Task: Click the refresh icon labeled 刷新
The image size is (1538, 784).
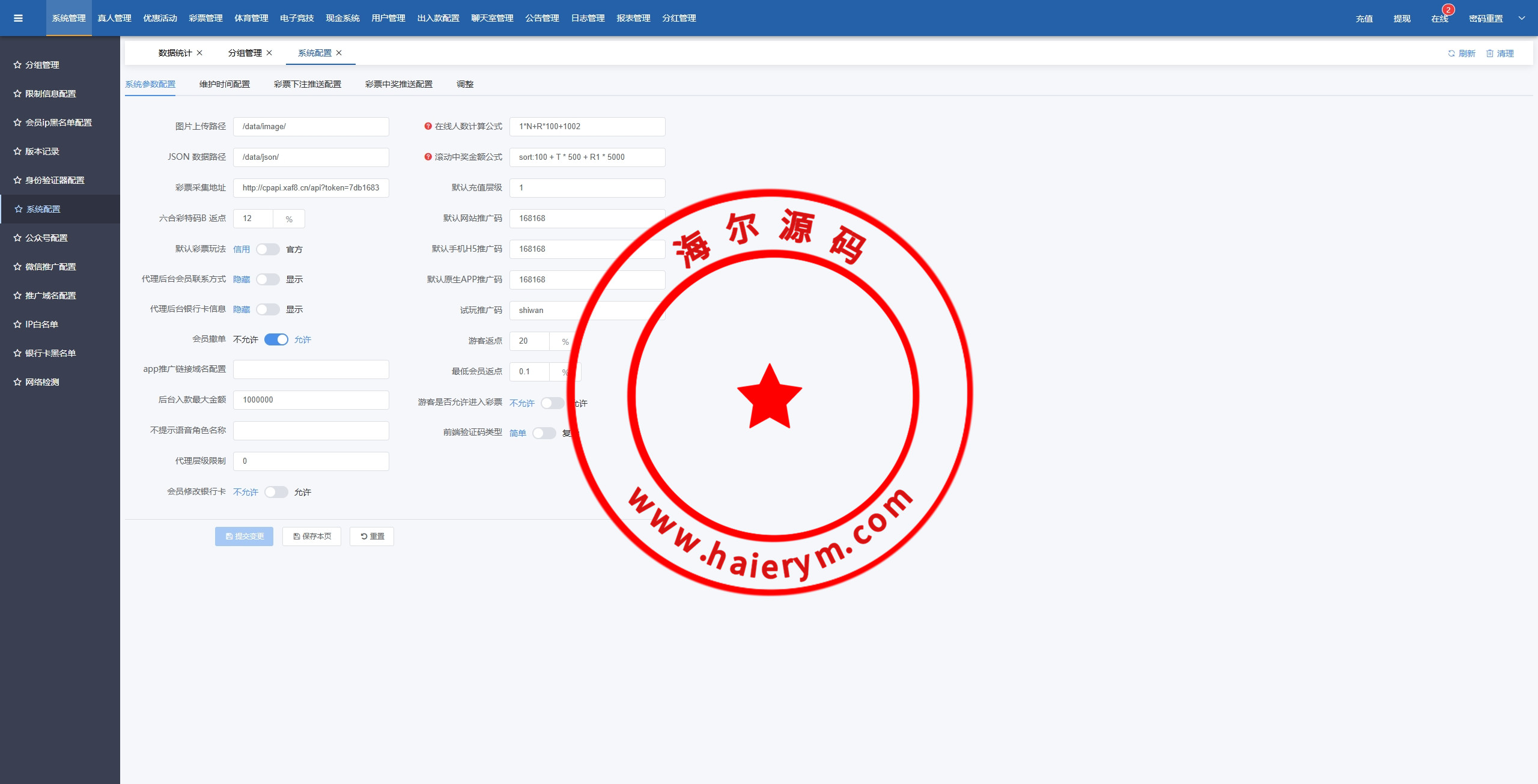Action: 1451,53
